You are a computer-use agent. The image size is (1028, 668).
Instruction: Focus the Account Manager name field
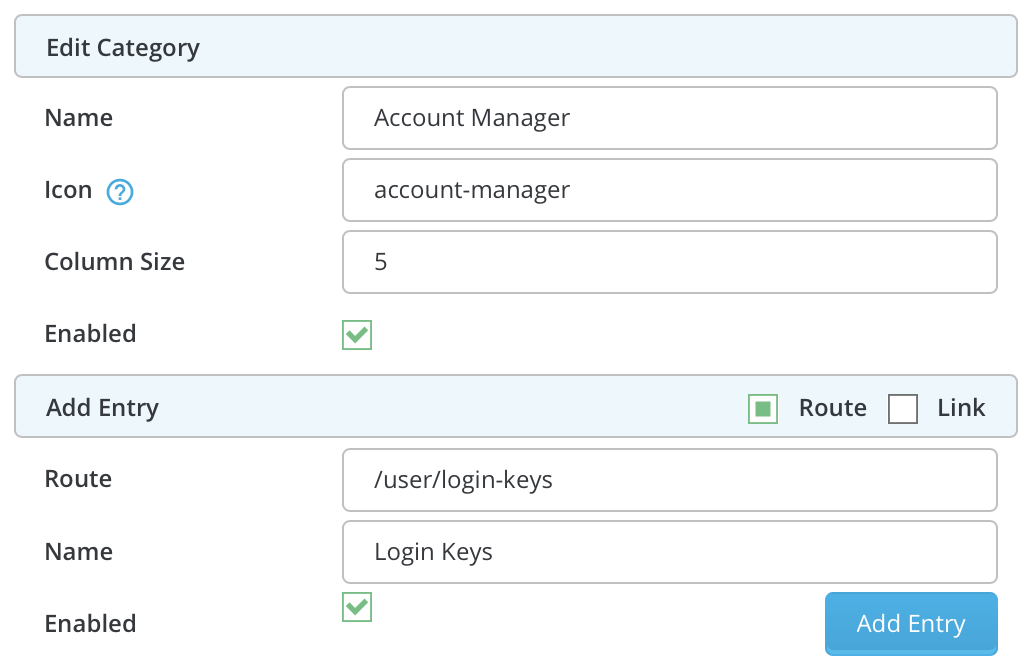[669, 118]
